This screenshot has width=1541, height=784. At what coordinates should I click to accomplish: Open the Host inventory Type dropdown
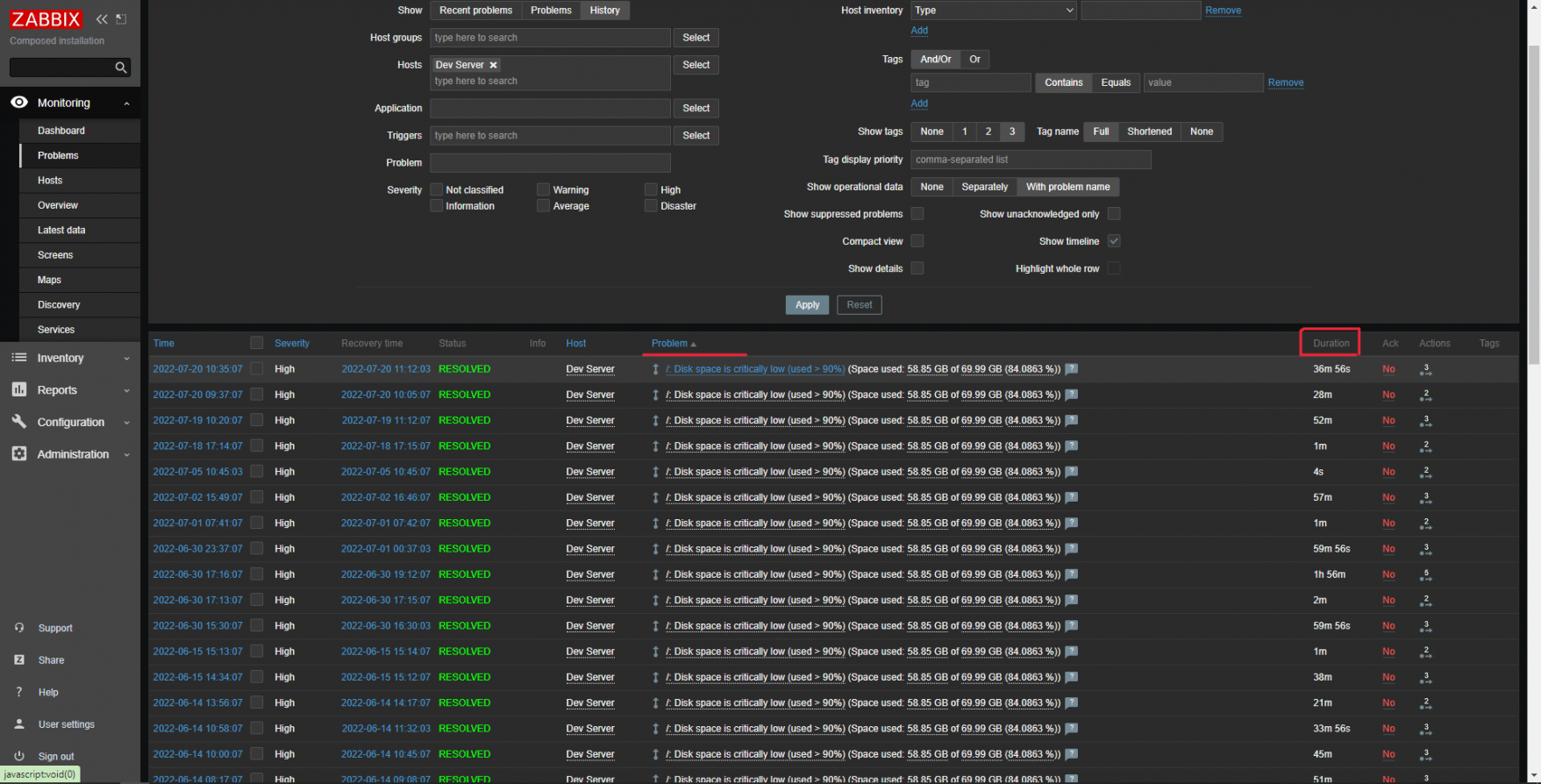[x=993, y=11]
